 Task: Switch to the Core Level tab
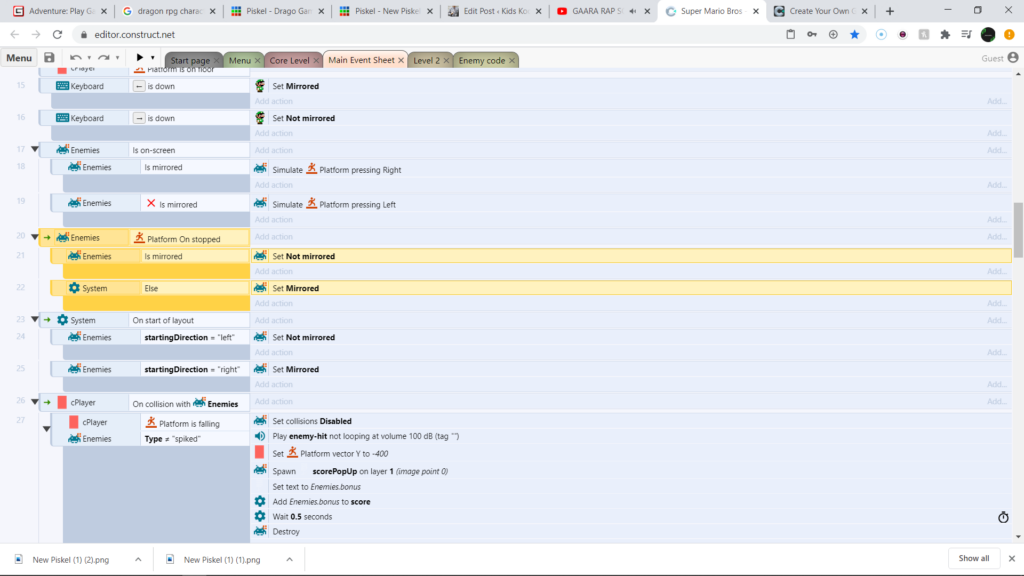pos(289,60)
